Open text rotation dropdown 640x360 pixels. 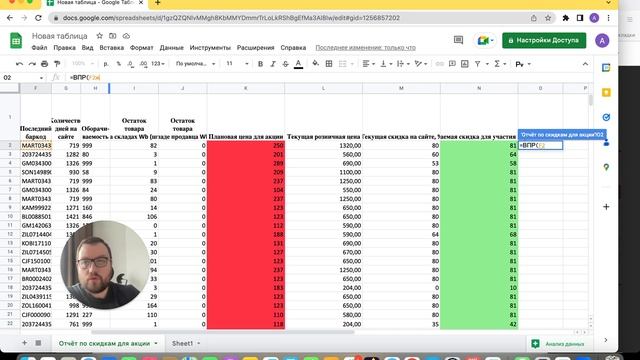420,64
